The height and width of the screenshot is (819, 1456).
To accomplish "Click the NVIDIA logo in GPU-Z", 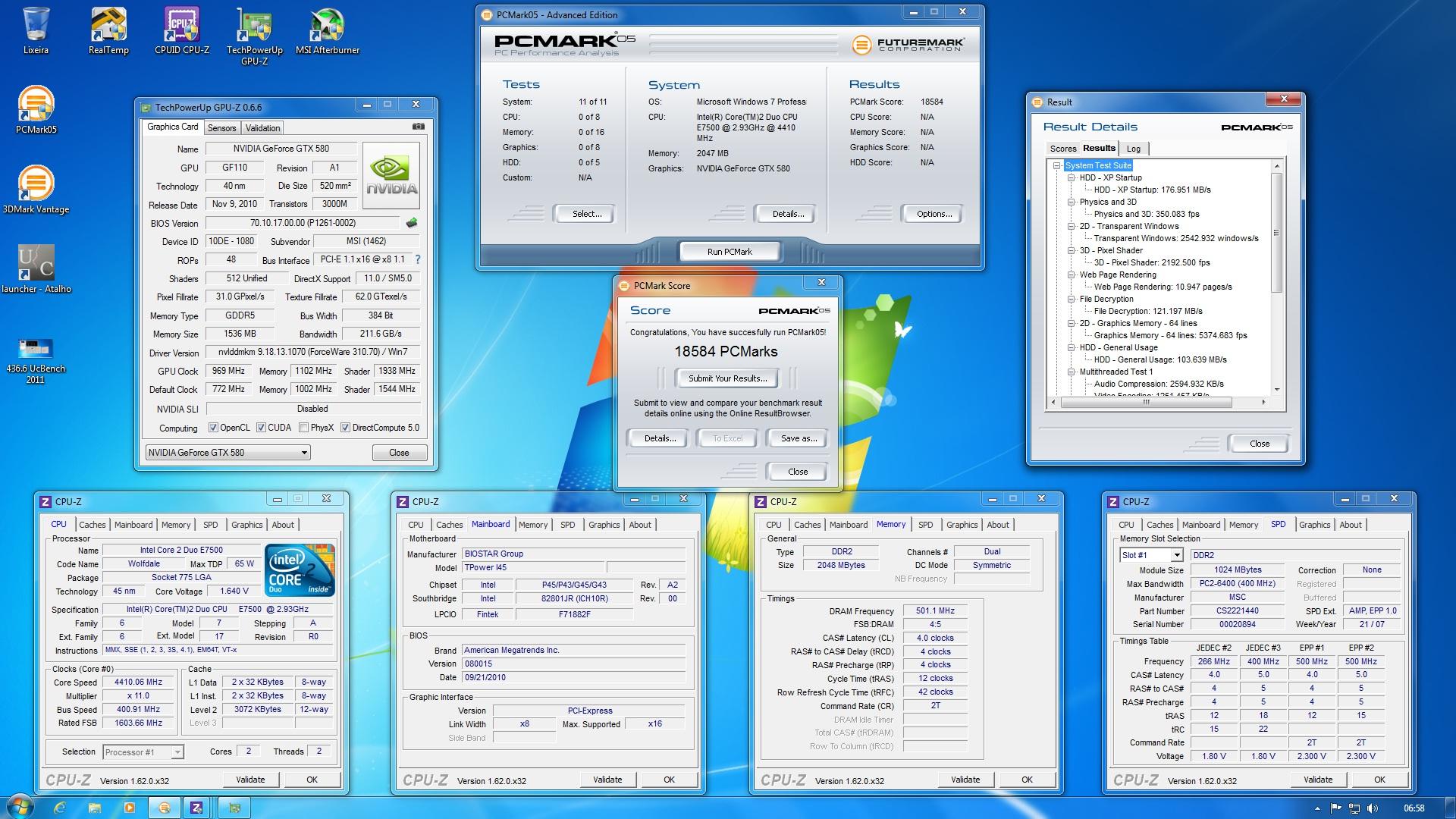I will 391,176.
